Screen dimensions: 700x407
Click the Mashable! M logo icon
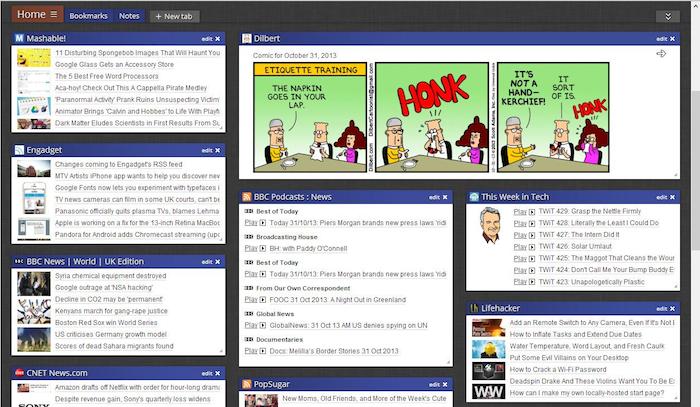[x=19, y=38]
